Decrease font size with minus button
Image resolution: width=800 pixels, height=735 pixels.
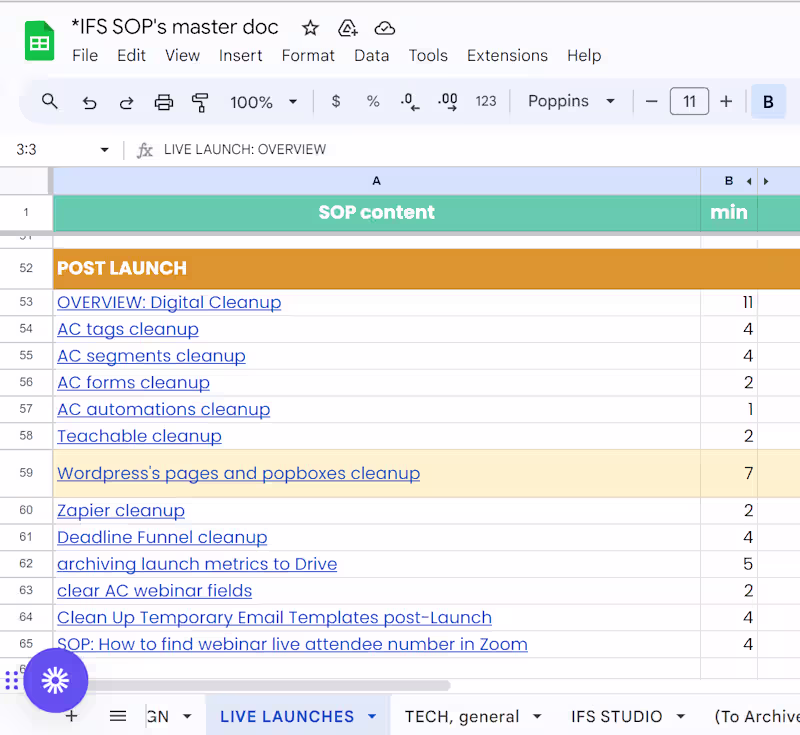[652, 102]
